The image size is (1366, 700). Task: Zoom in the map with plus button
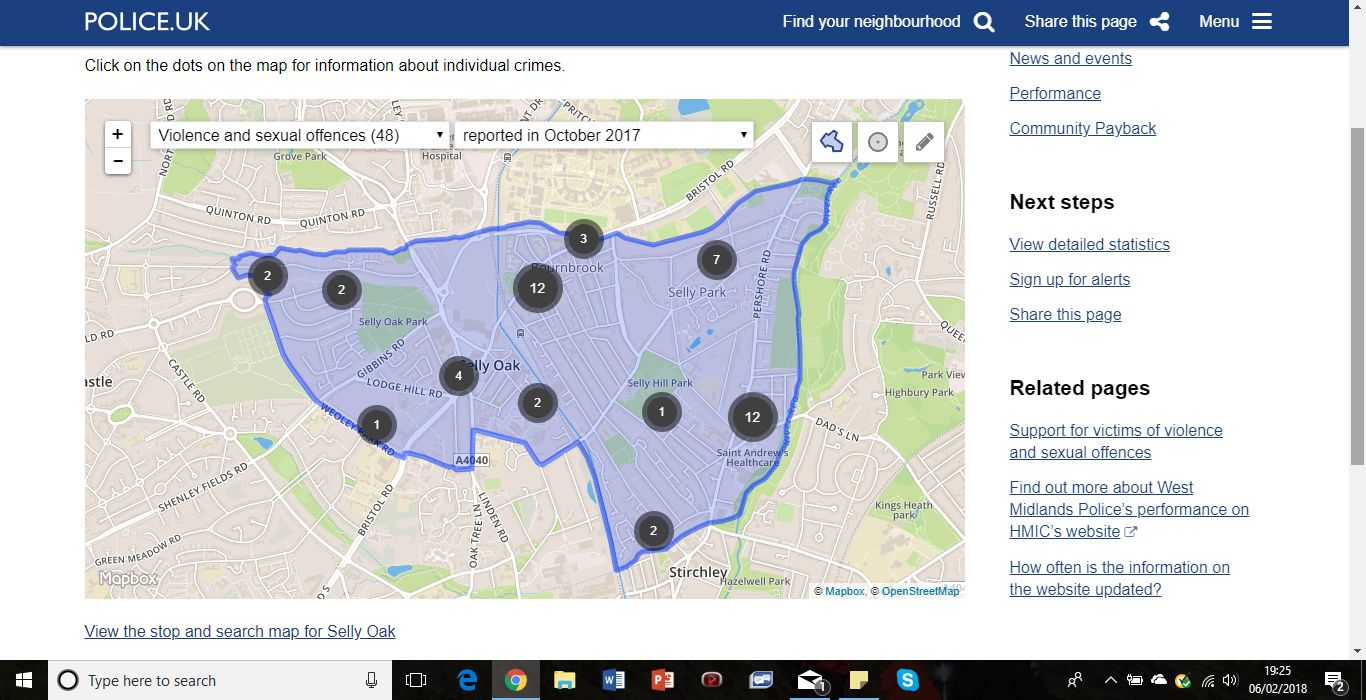pos(118,134)
